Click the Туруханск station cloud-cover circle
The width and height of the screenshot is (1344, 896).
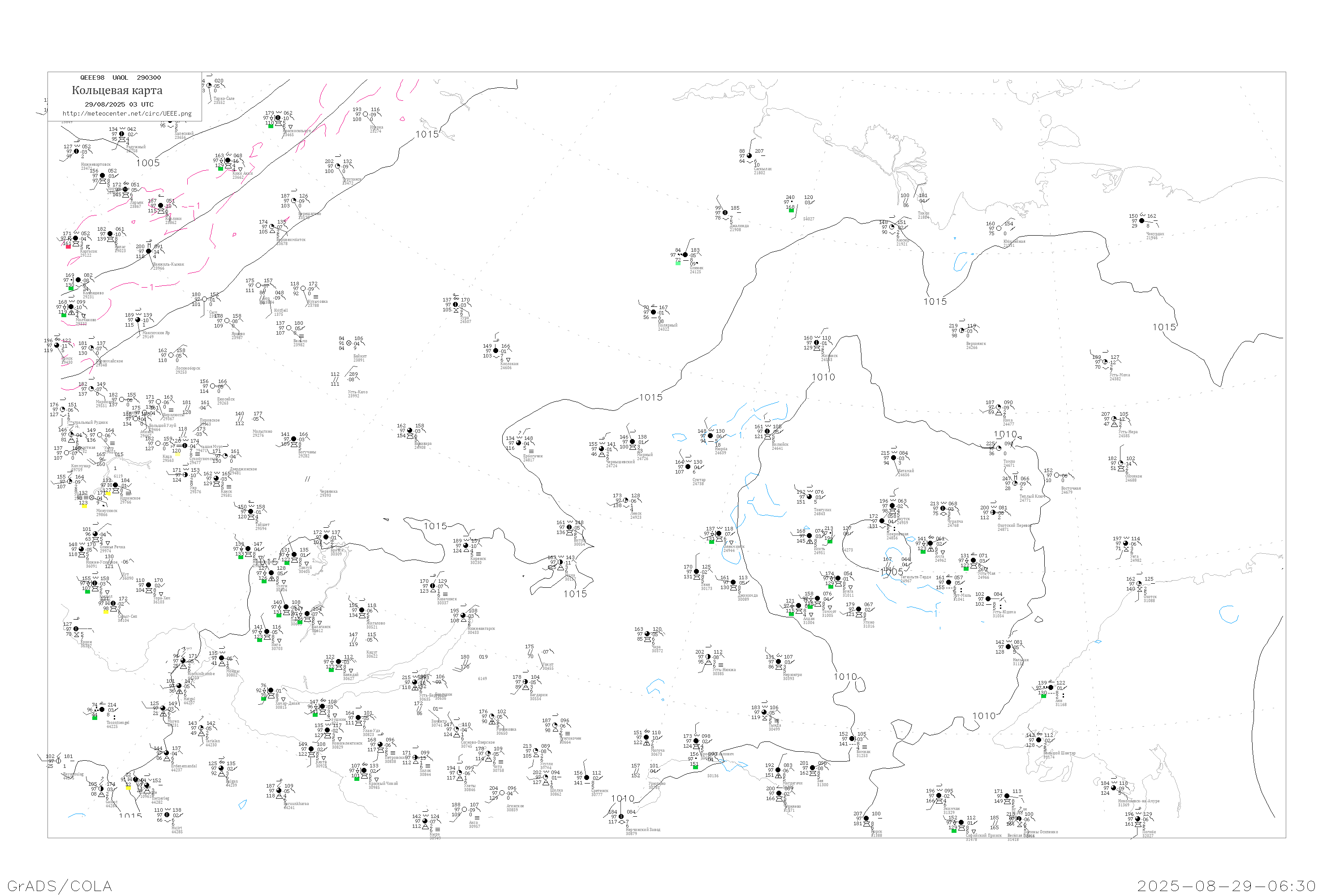tap(338, 166)
